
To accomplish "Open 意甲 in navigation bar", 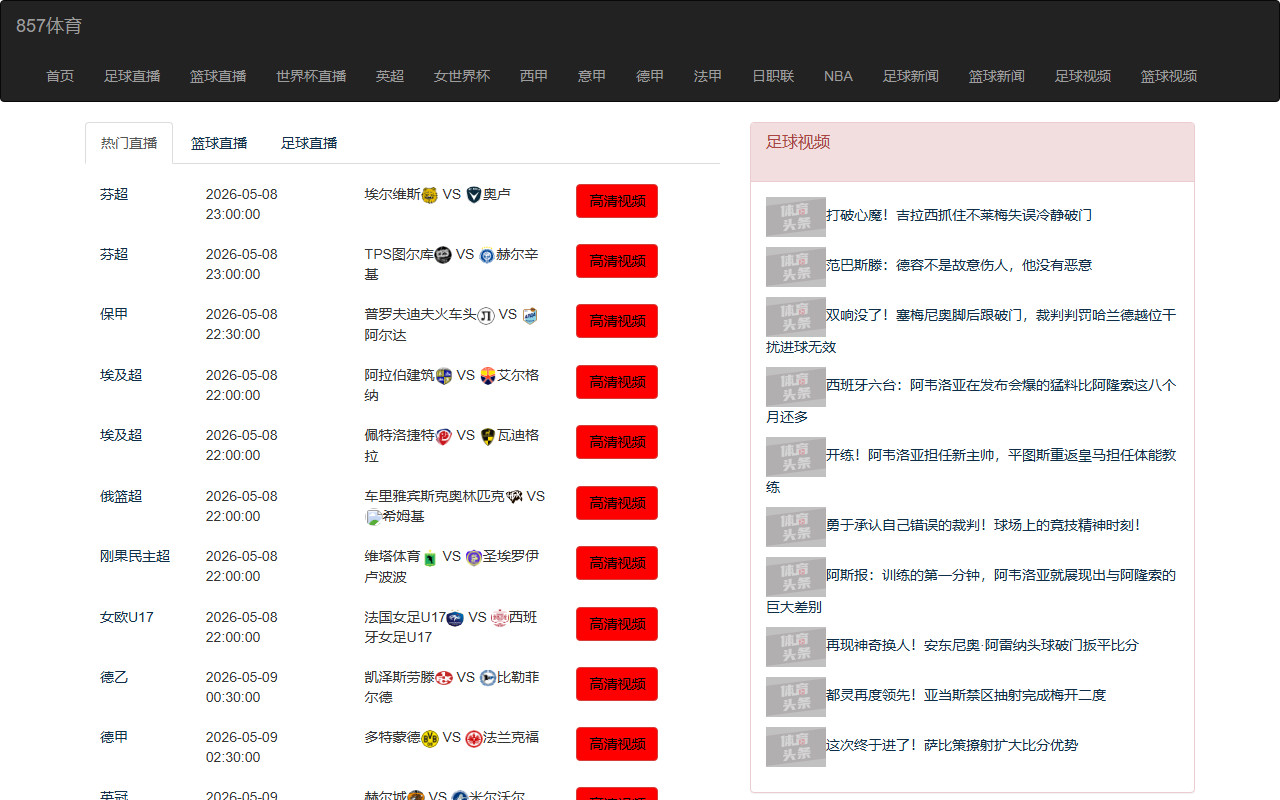I will (592, 76).
